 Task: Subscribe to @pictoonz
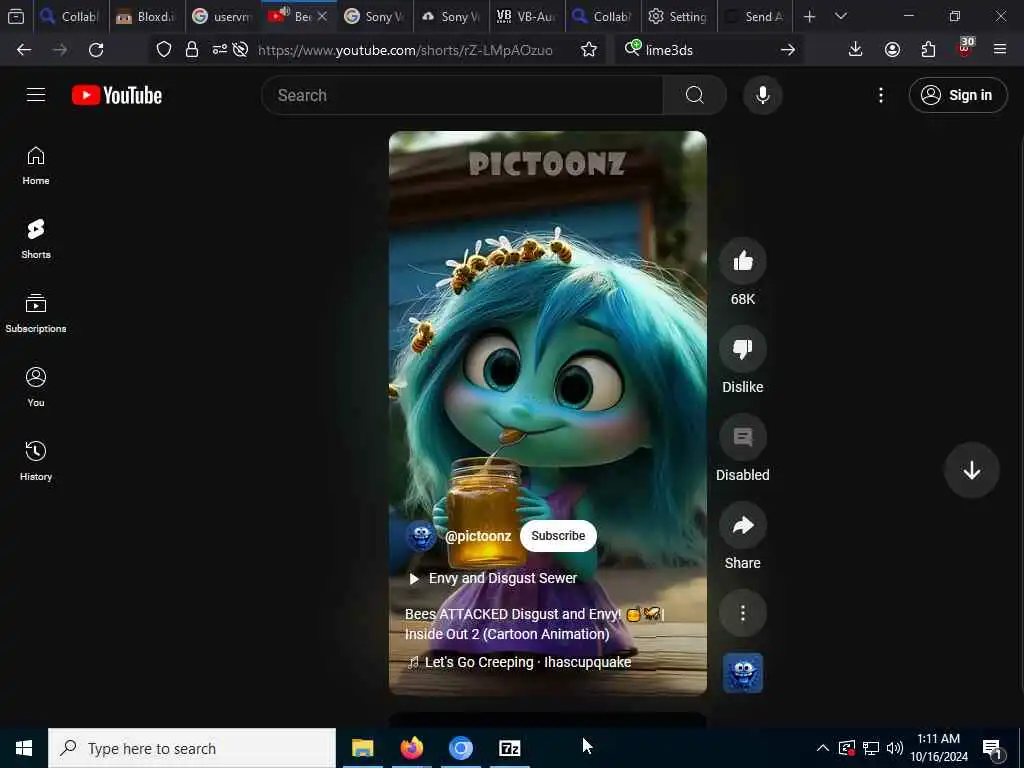tap(558, 536)
